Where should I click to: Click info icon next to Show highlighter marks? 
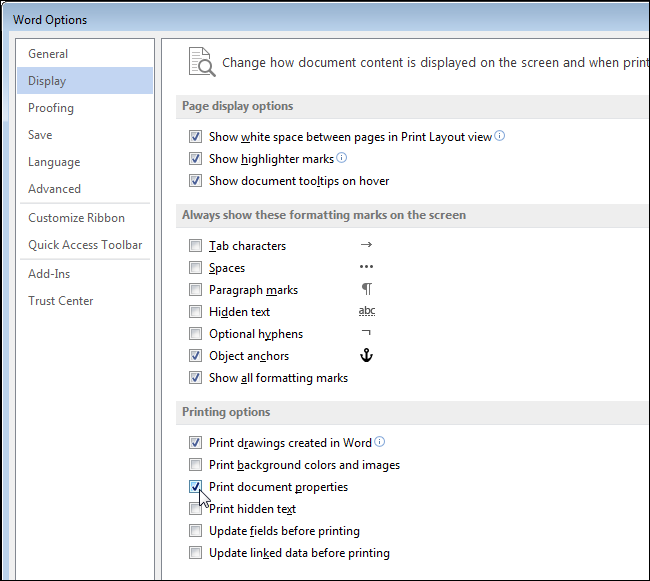pos(342,159)
